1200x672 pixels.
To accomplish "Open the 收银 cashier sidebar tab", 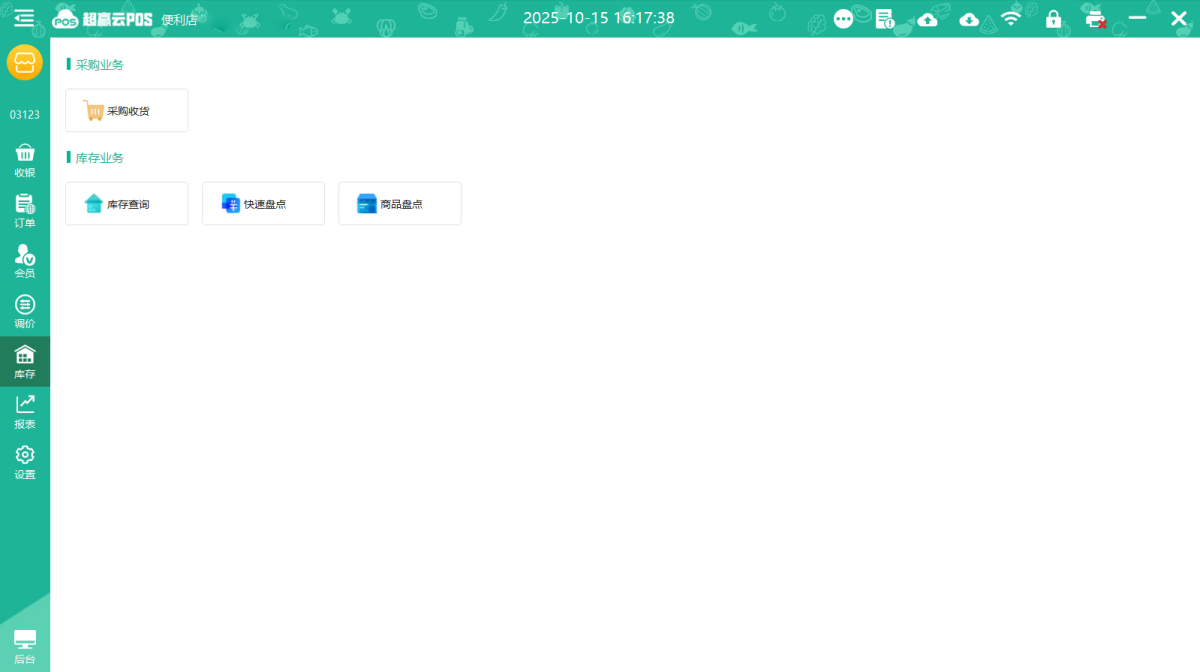I will (24, 160).
